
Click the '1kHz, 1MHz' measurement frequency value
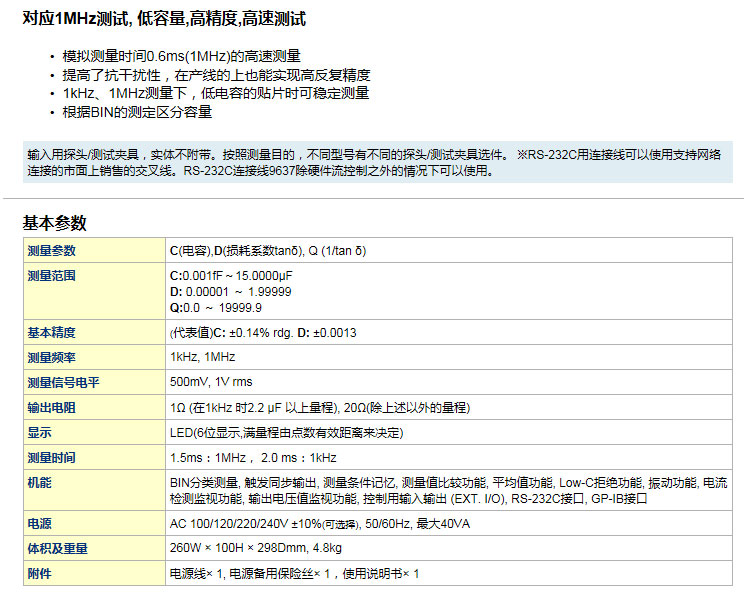[202, 357]
